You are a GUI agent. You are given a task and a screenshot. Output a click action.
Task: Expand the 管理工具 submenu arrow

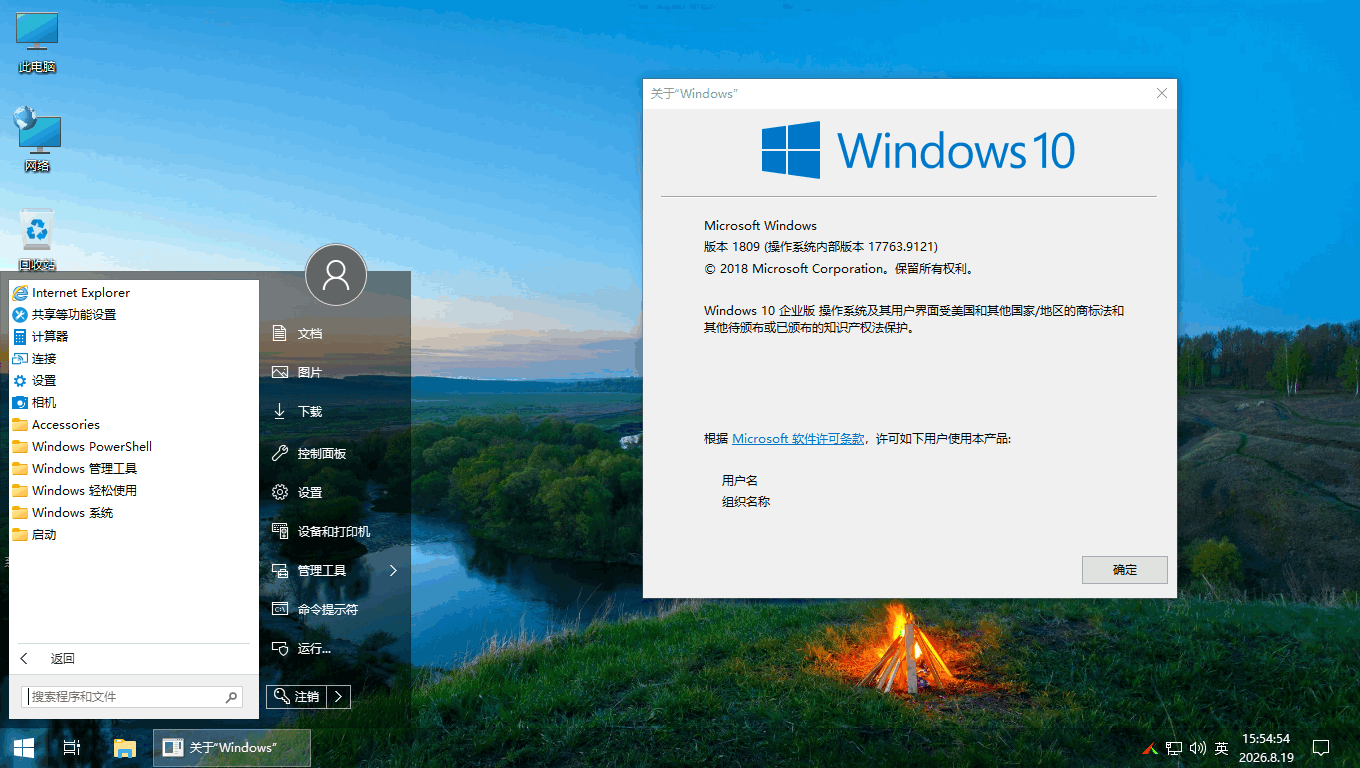(x=393, y=570)
